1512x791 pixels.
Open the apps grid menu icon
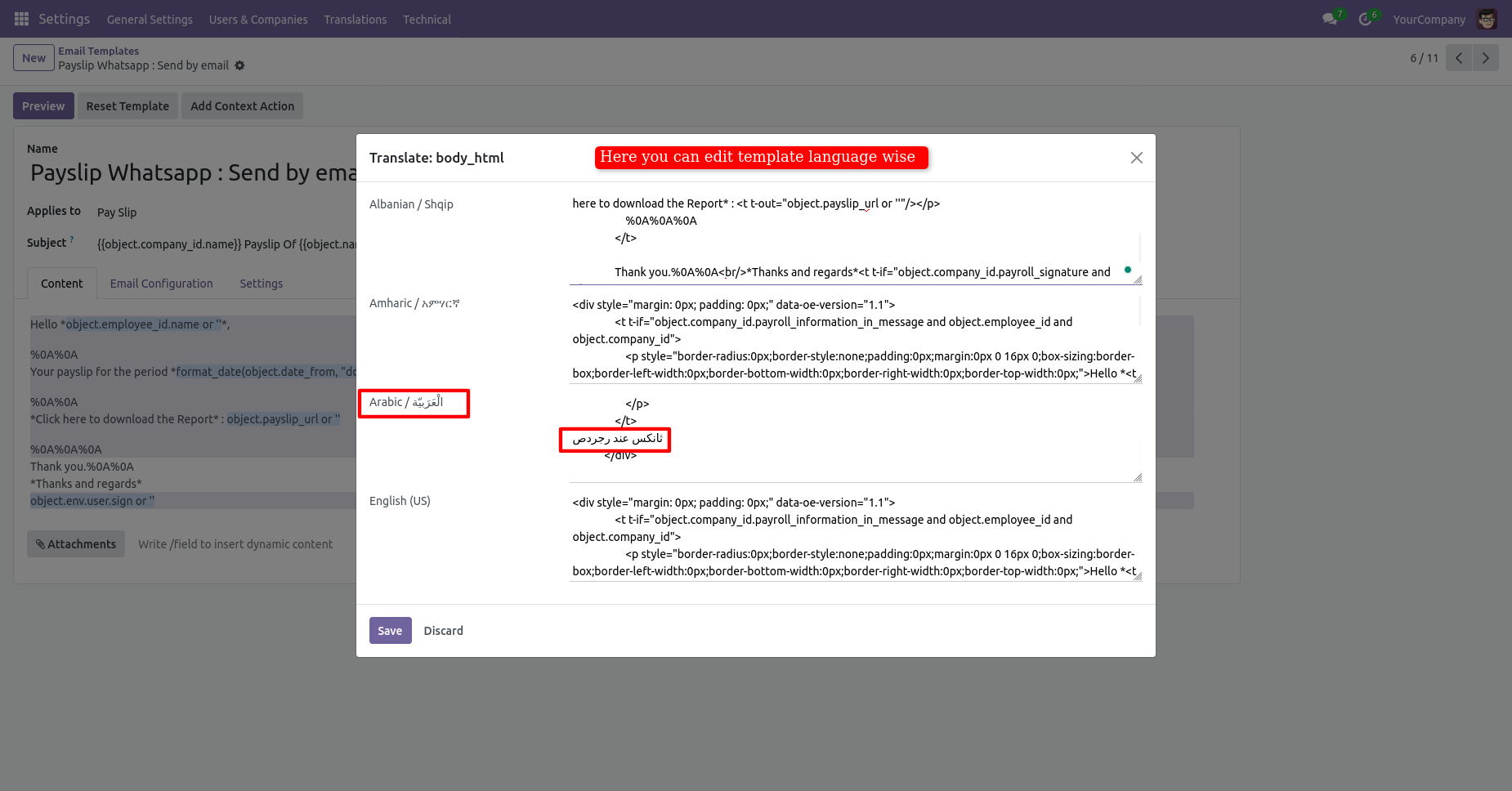click(x=22, y=19)
